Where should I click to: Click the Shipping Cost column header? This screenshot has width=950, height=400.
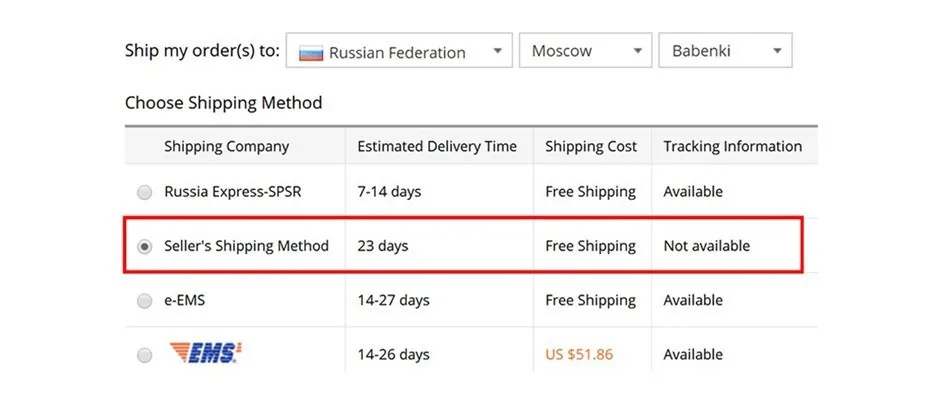[x=591, y=146]
